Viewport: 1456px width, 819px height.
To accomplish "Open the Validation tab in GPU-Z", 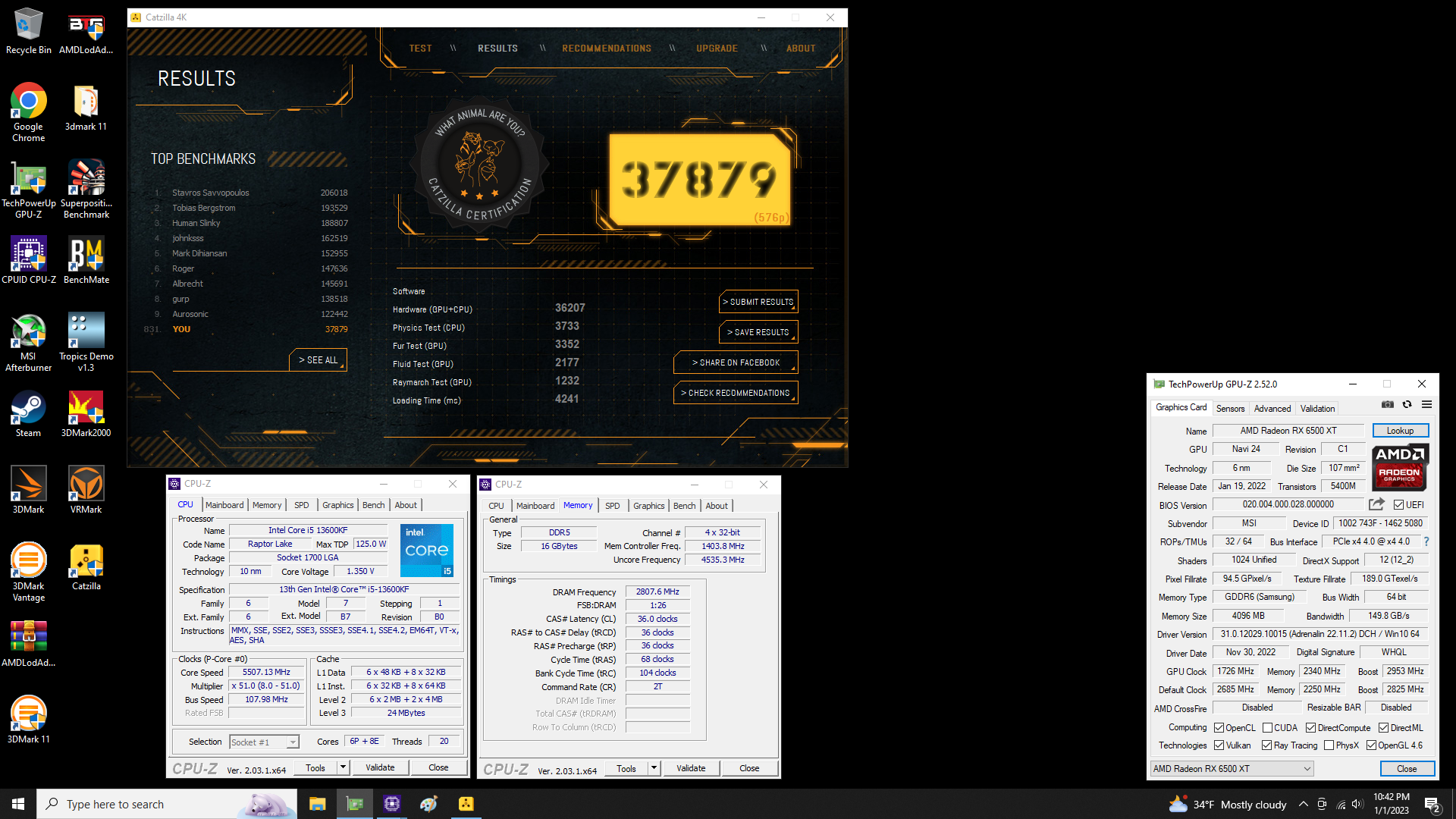I will point(1317,409).
